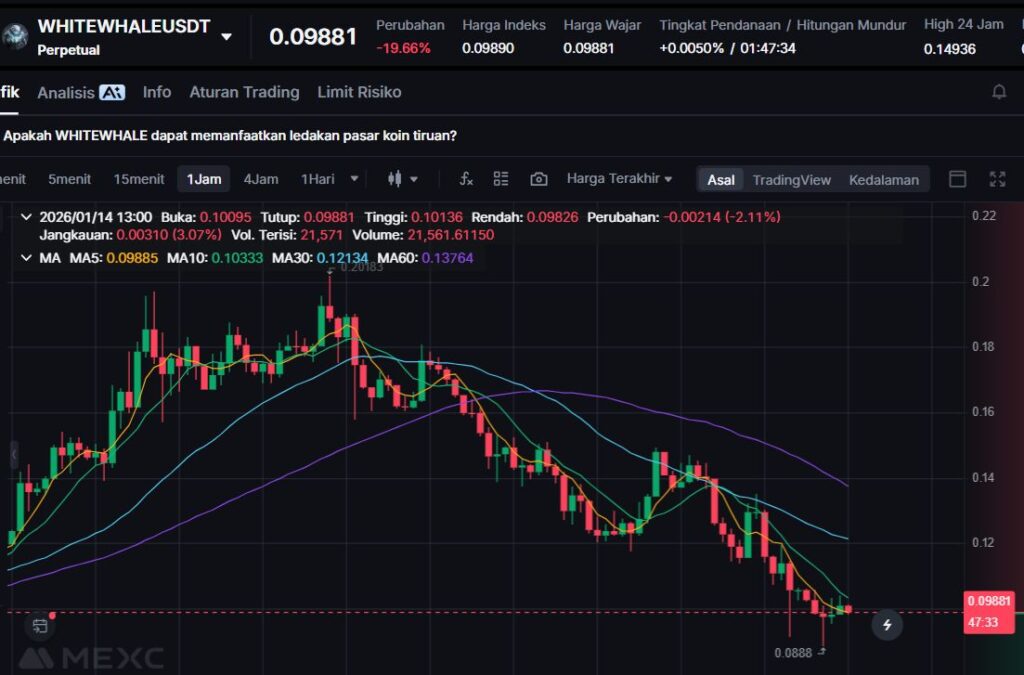The height and width of the screenshot is (675, 1024).
Task: Click the chart layout grid icon
Action: pyautogui.click(x=501, y=179)
